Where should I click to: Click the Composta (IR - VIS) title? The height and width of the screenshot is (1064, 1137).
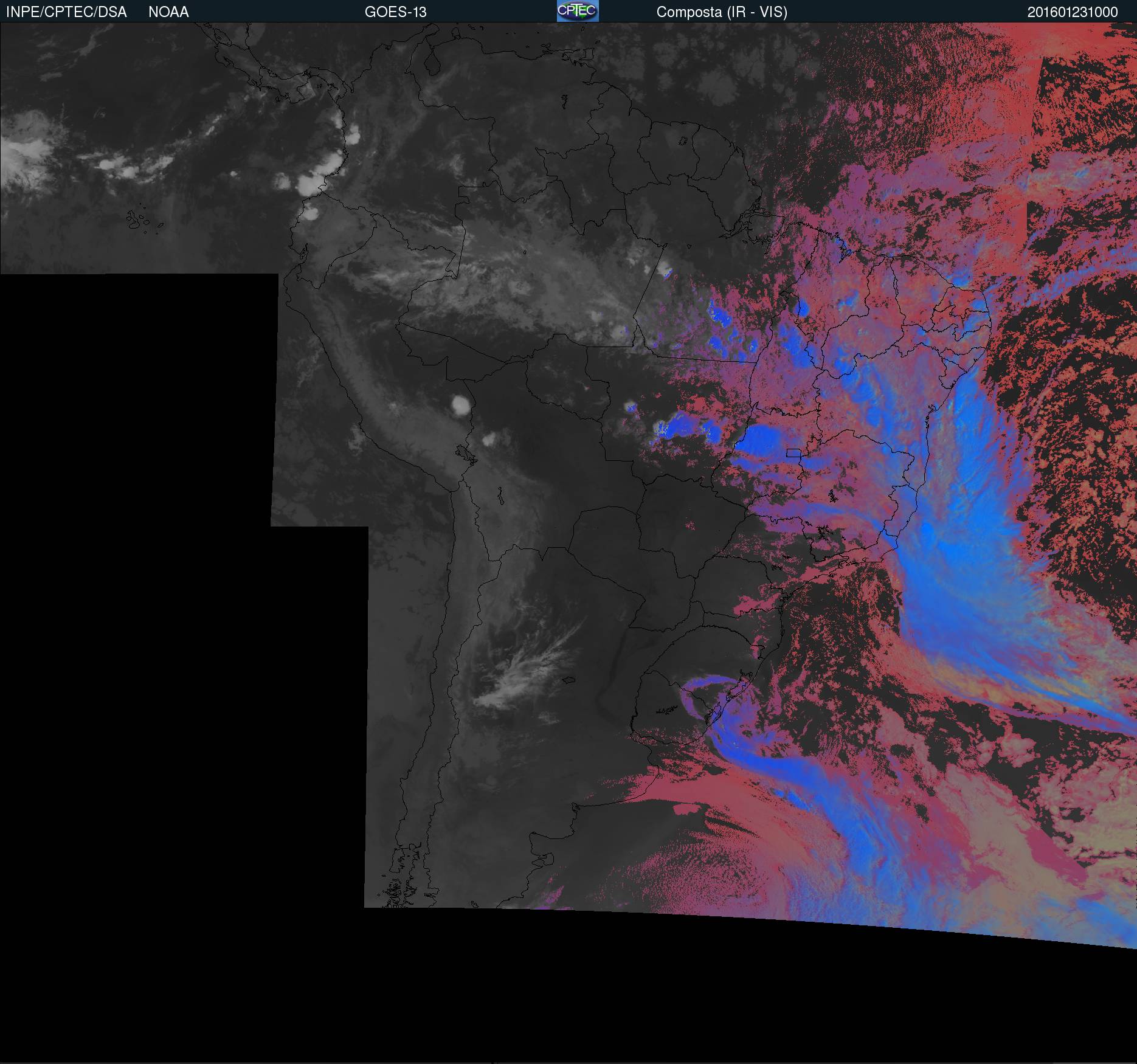click(722, 12)
